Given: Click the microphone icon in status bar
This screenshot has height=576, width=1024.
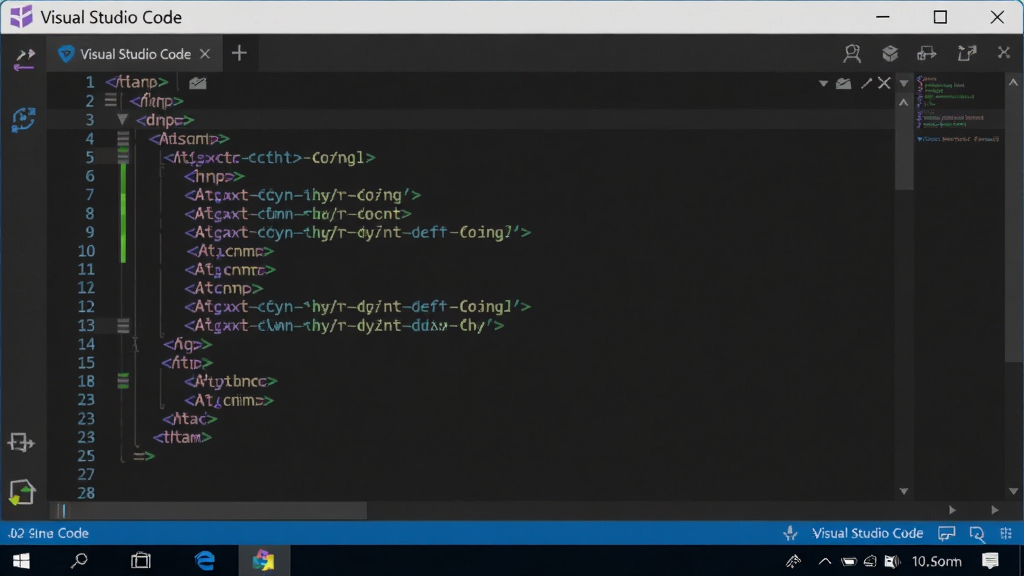Looking at the screenshot, I should (x=790, y=533).
